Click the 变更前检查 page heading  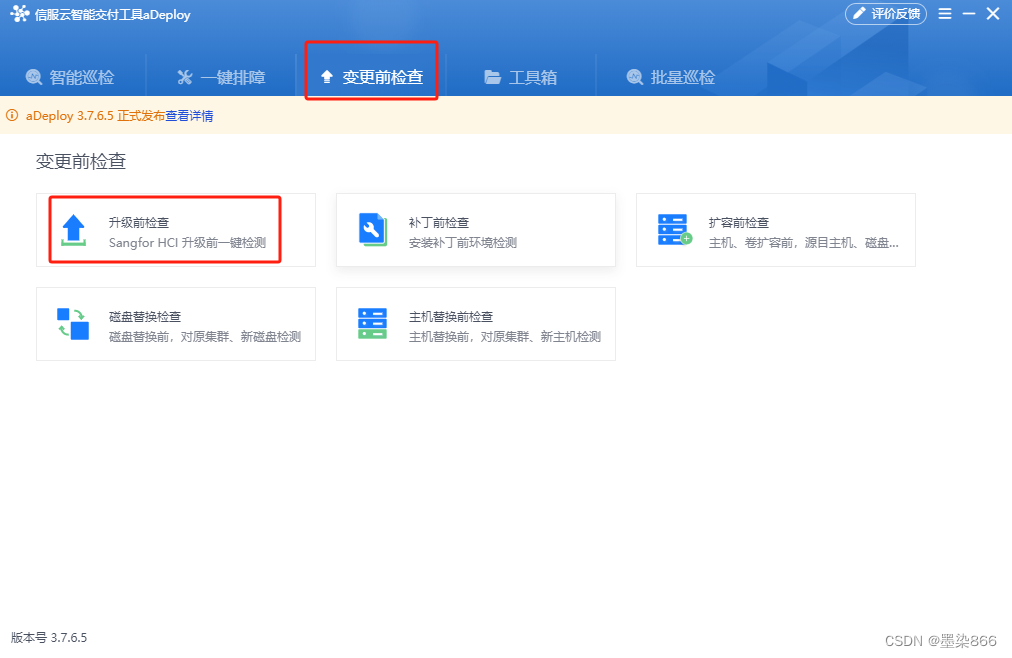point(81,161)
